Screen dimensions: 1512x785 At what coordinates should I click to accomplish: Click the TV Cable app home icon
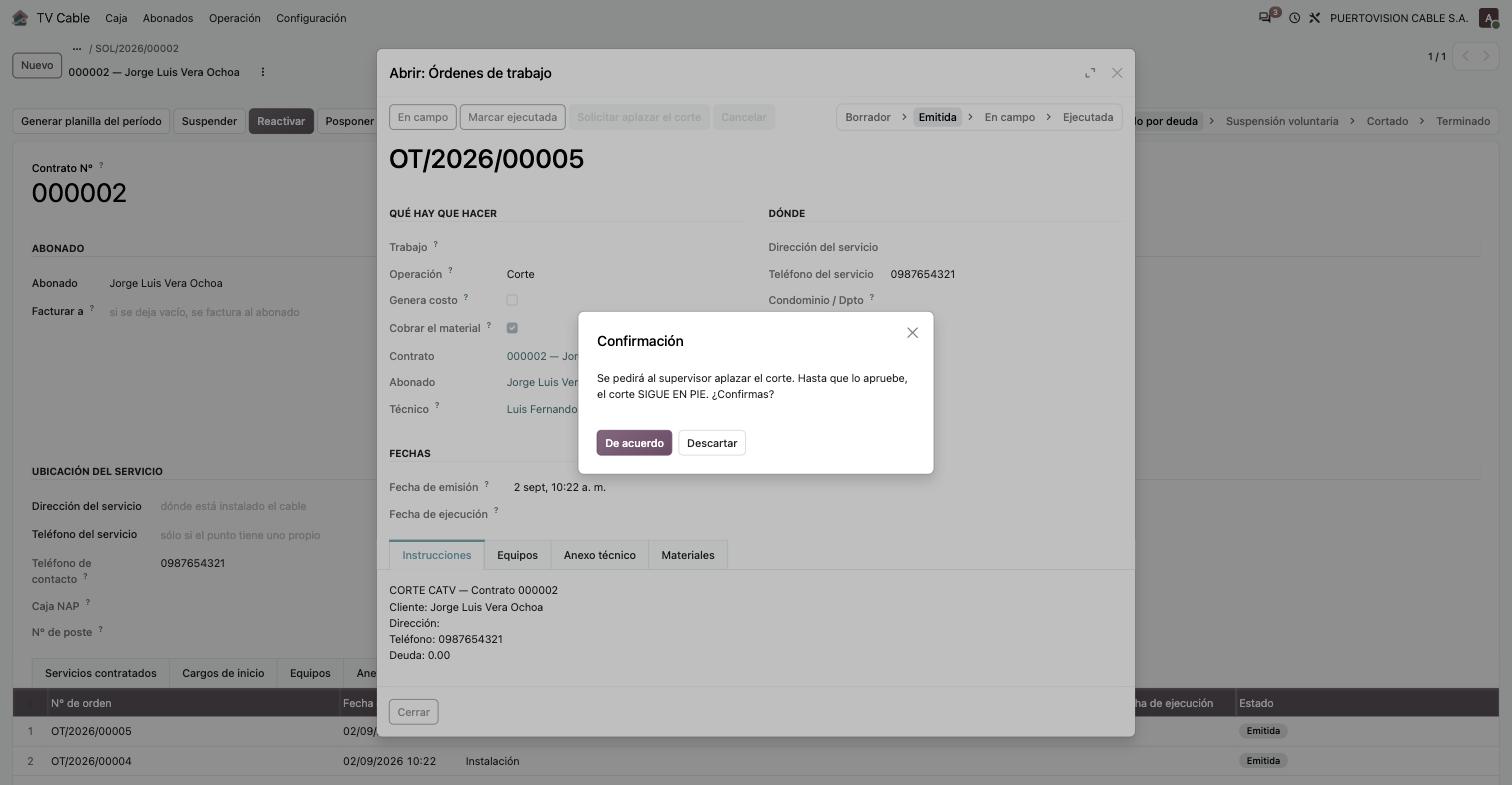tap(20, 18)
